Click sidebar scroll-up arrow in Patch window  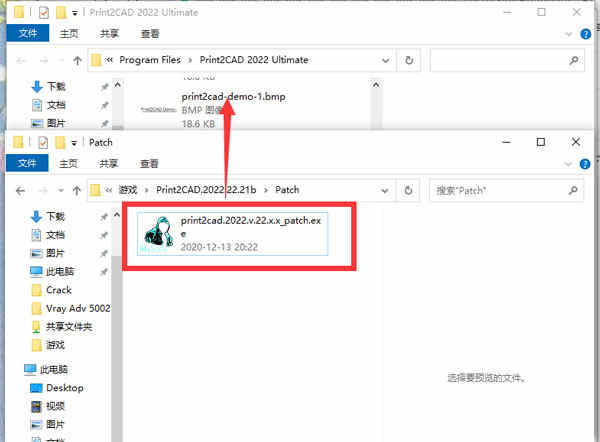click(x=117, y=215)
